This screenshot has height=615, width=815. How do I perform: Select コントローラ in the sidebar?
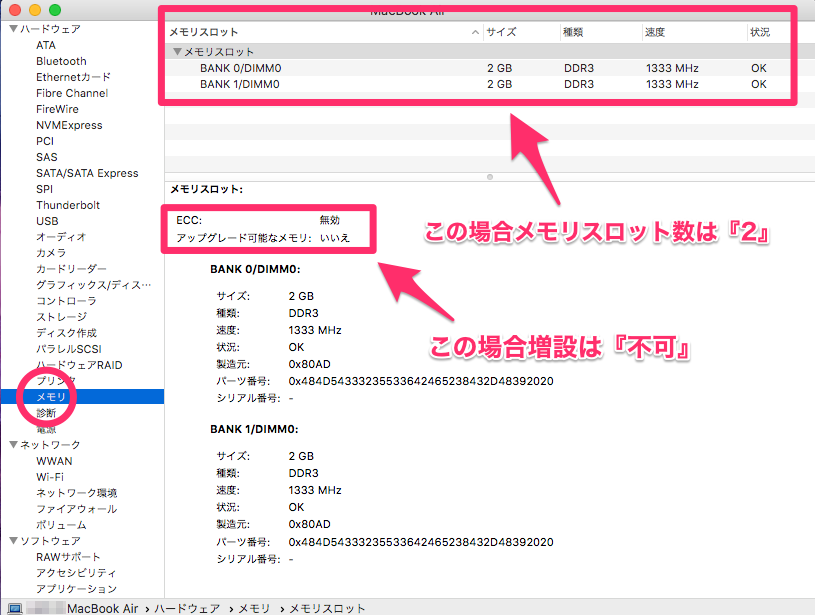click(66, 301)
